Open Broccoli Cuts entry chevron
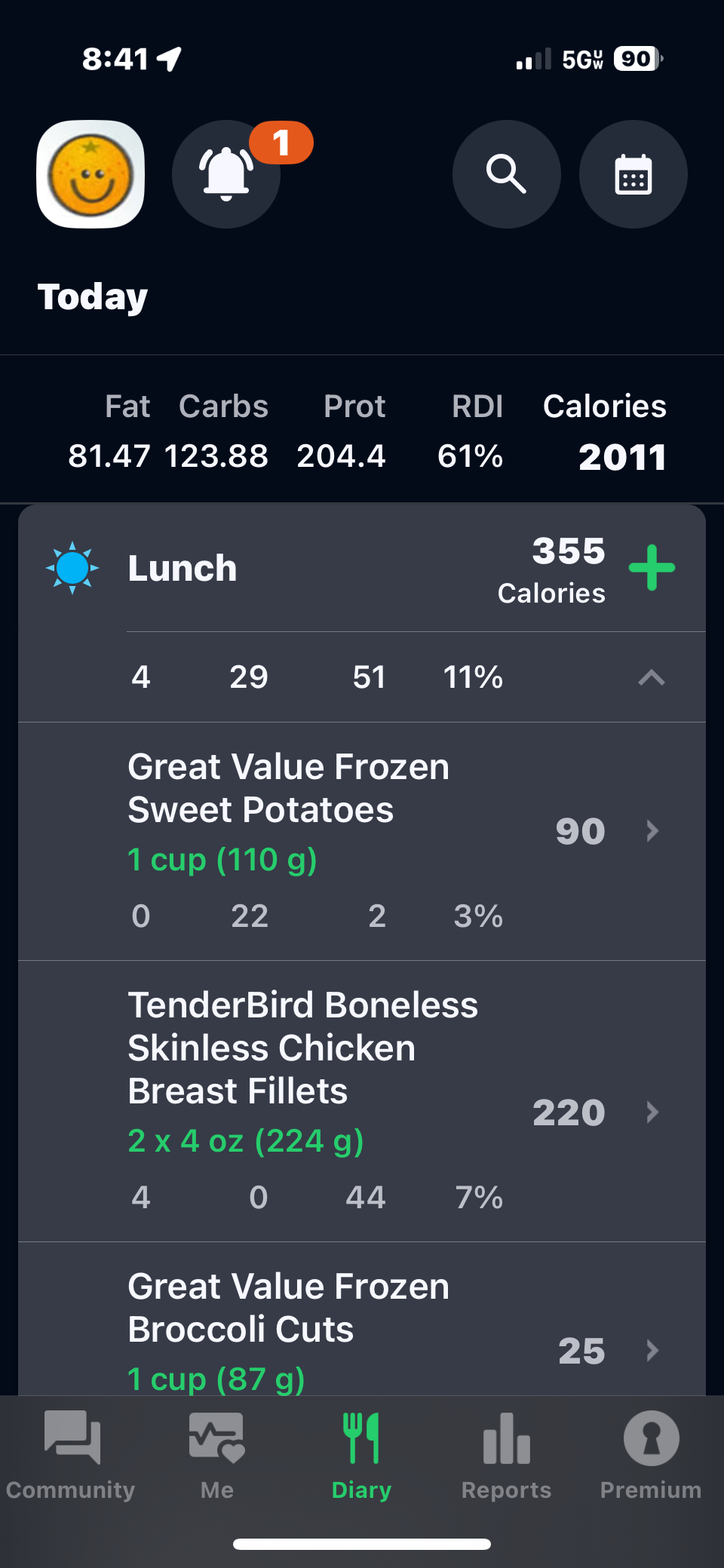 pyautogui.click(x=653, y=1350)
